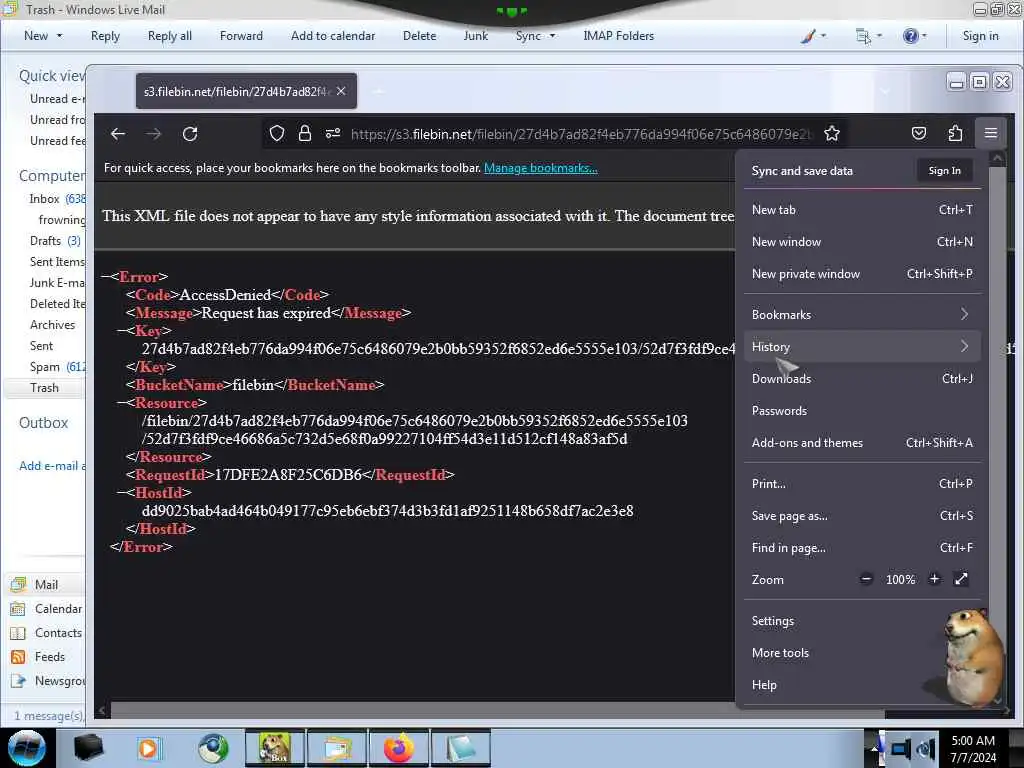Open the New dropdown in Live Mail
Image resolution: width=1024 pixels, height=768 pixels.
[43, 36]
